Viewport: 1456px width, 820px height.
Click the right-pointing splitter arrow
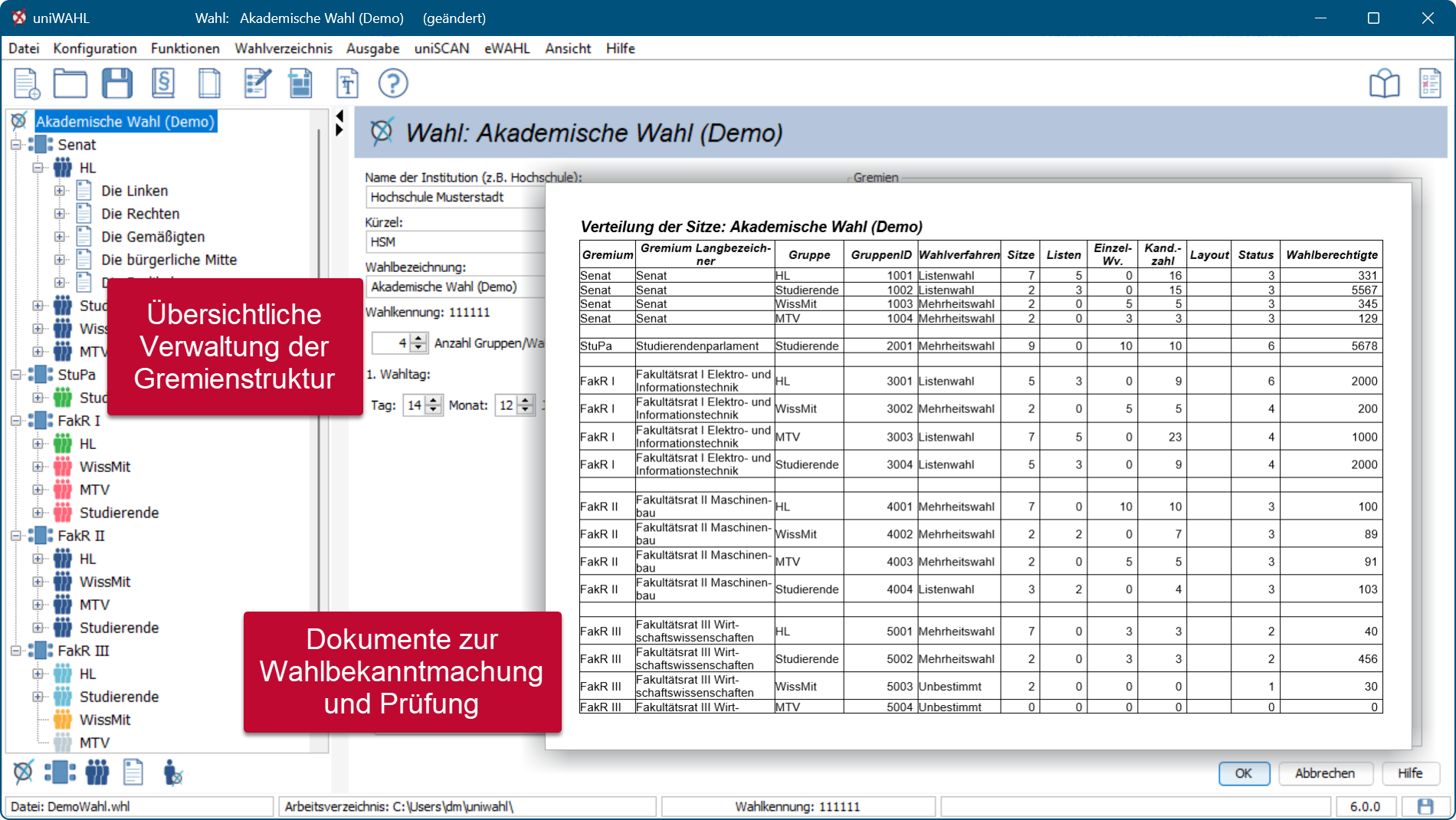click(x=339, y=130)
